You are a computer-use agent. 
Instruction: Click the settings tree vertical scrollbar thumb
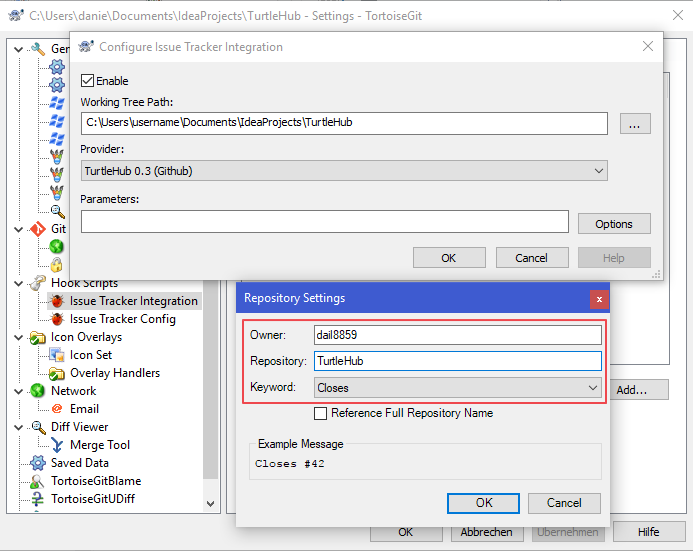point(210,380)
